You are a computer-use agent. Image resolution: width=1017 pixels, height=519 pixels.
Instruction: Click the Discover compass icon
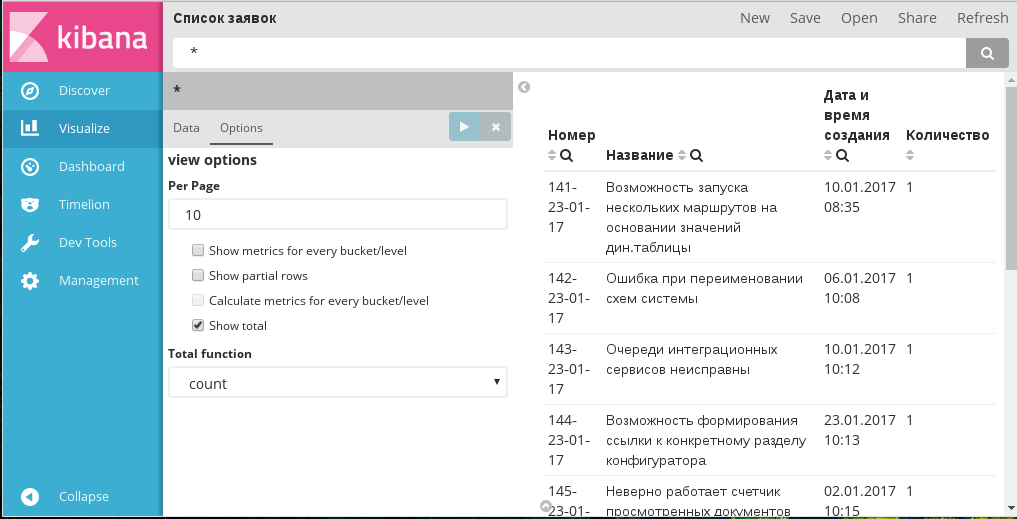30,91
